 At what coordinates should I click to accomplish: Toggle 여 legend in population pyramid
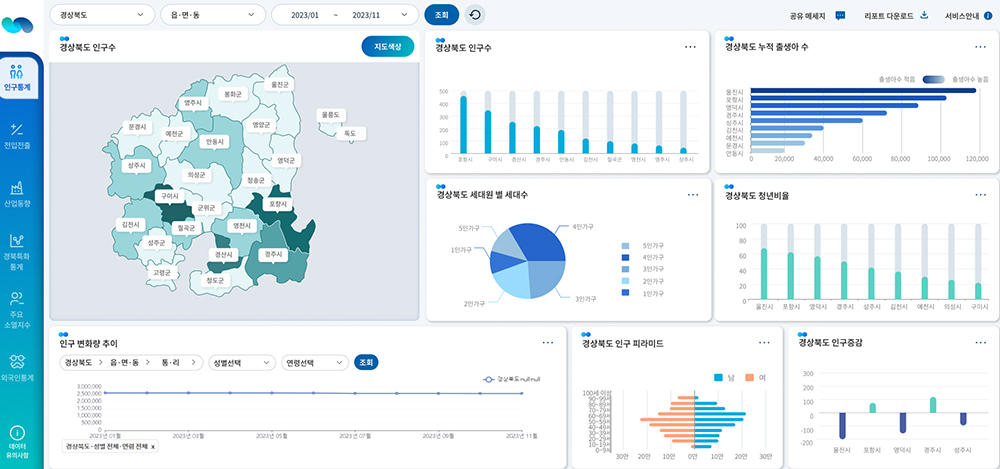click(x=750, y=377)
